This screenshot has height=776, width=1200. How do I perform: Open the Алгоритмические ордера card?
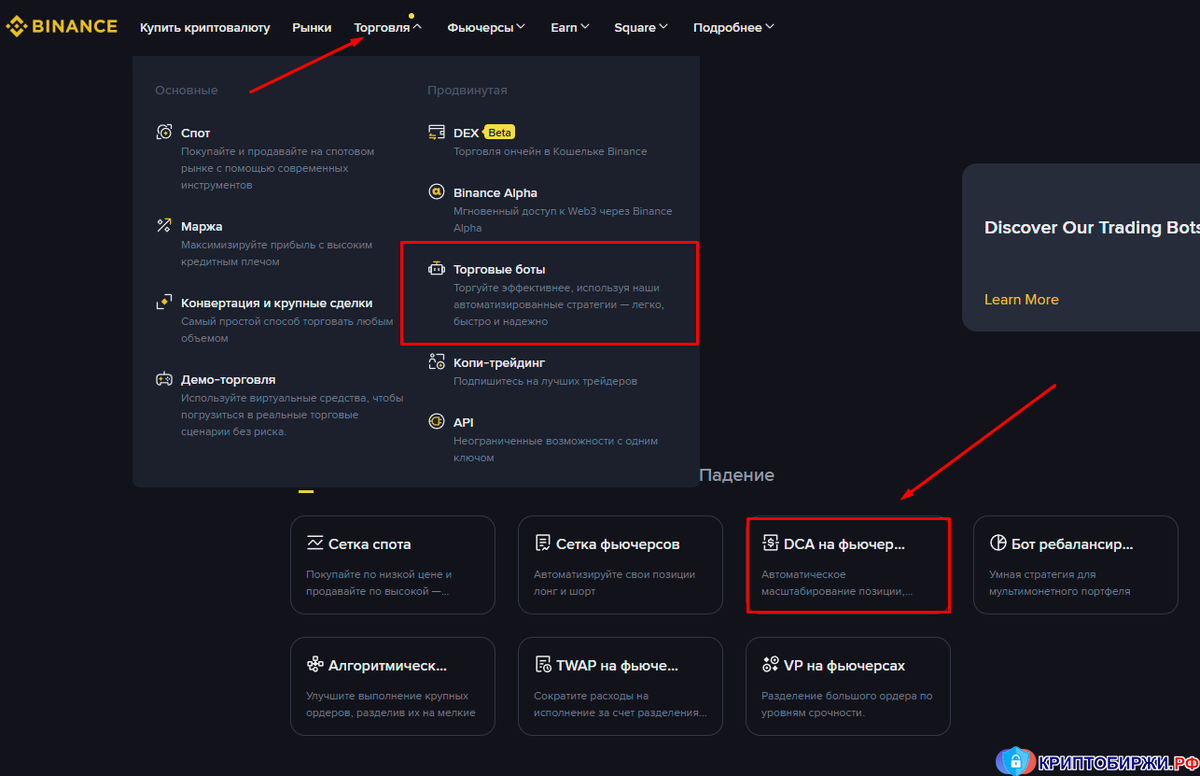[x=393, y=686]
